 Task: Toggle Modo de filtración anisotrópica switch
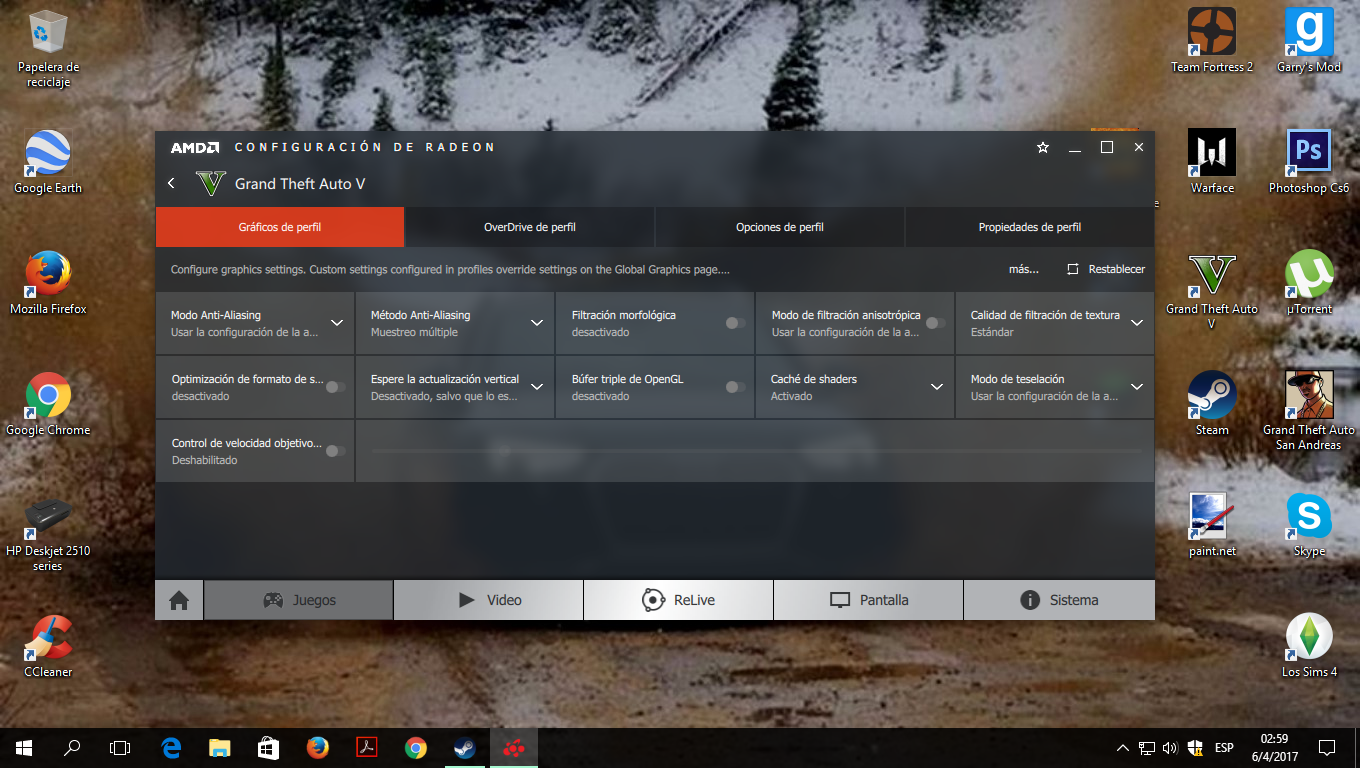pyautogui.click(x=935, y=323)
